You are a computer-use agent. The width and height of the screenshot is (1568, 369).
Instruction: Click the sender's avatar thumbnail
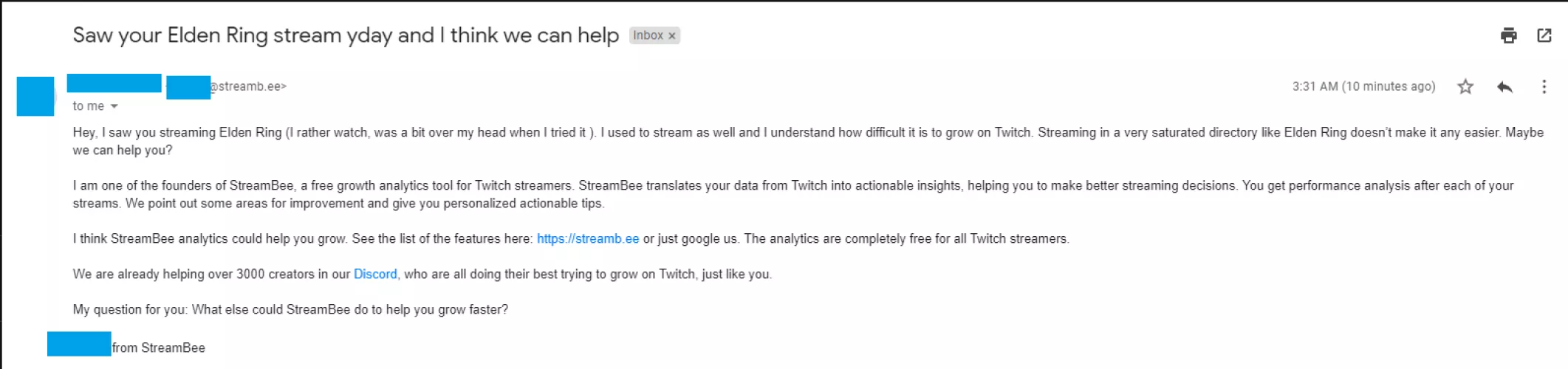[35, 97]
